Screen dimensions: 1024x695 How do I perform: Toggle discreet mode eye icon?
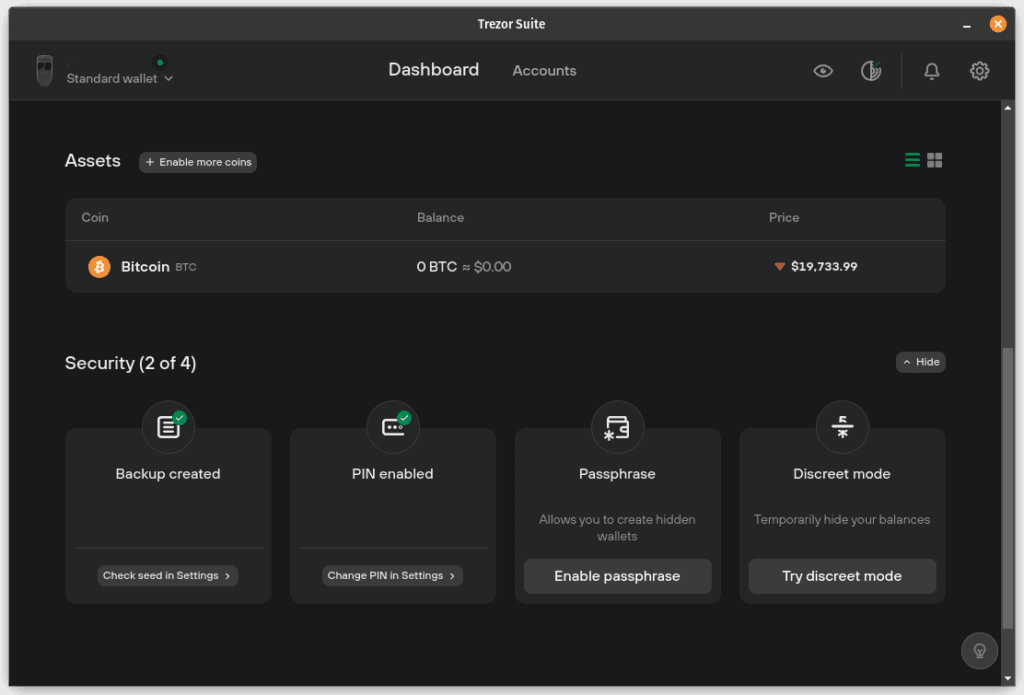coord(823,71)
